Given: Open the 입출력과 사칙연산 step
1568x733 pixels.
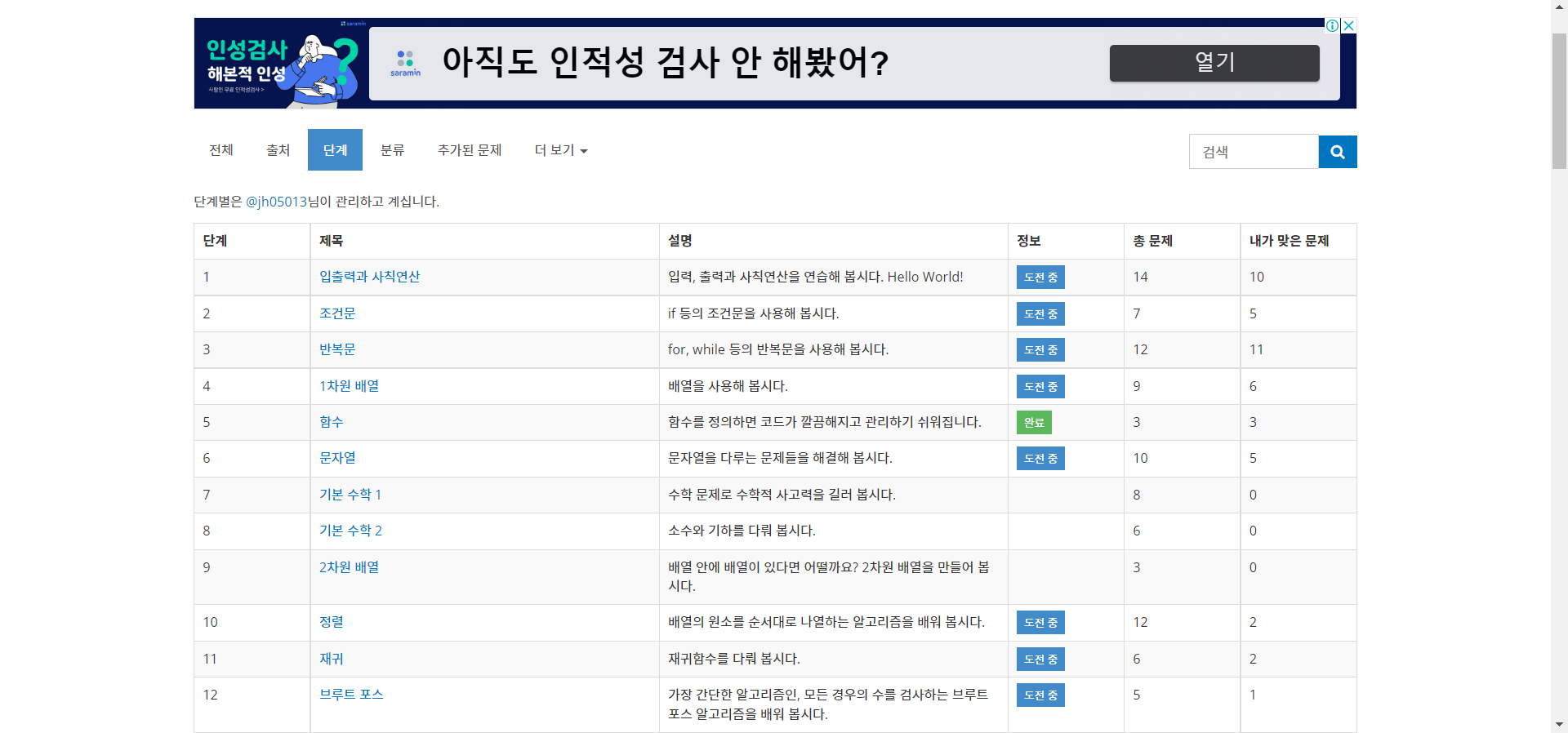Looking at the screenshot, I should (369, 277).
